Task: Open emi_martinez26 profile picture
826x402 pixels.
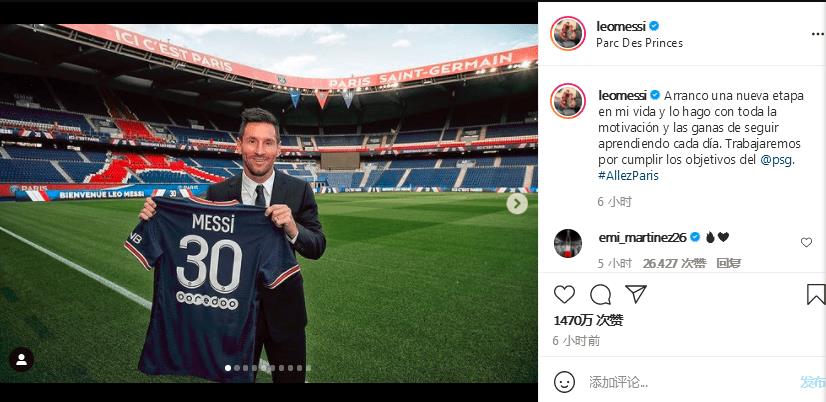Action: (568, 243)
